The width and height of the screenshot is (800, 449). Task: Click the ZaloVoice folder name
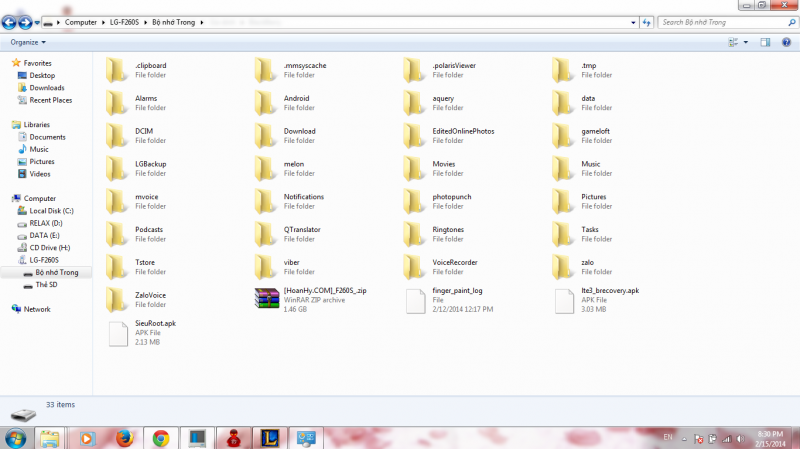[150, 295]
